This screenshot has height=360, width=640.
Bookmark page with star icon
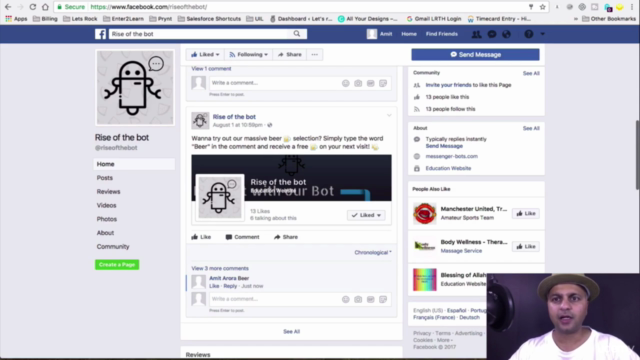[542, 7]
